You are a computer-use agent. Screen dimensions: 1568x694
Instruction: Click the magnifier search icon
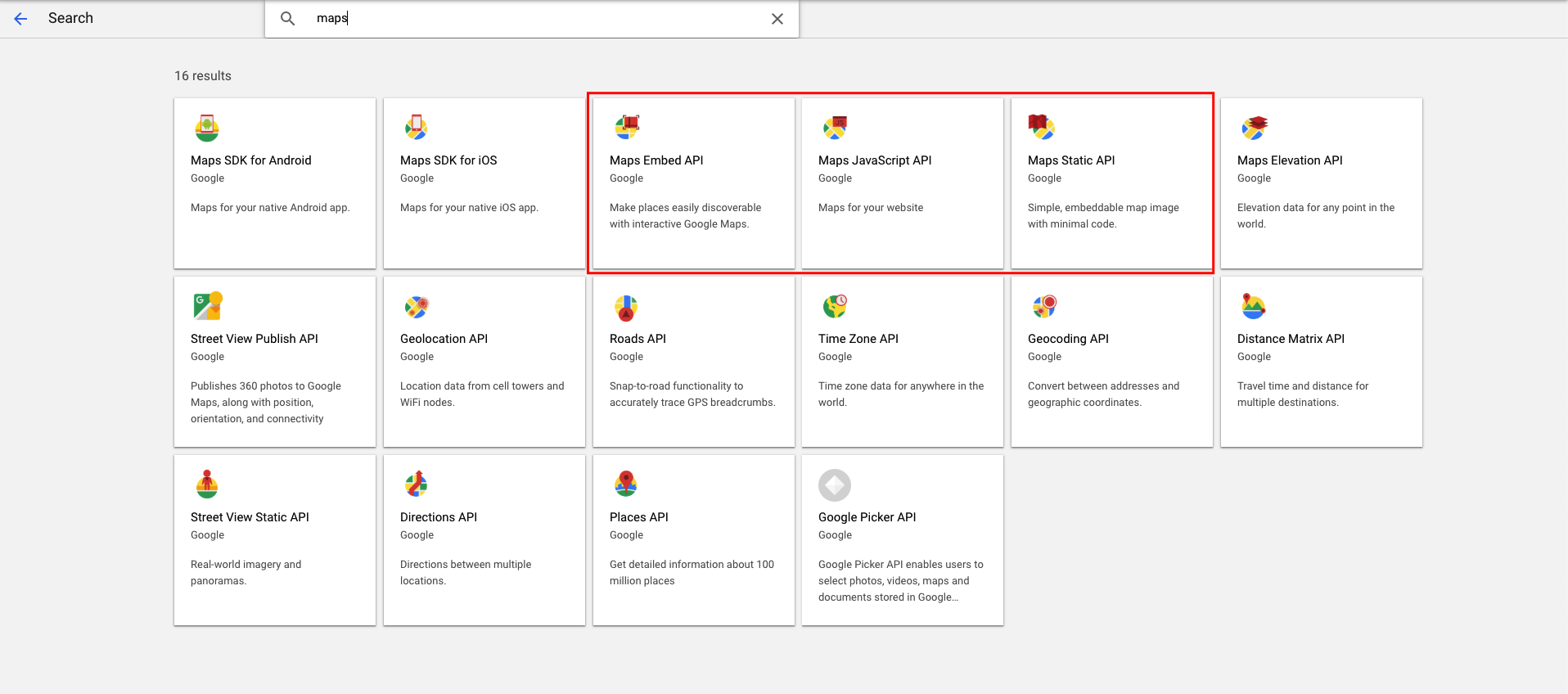pos(287,19)
